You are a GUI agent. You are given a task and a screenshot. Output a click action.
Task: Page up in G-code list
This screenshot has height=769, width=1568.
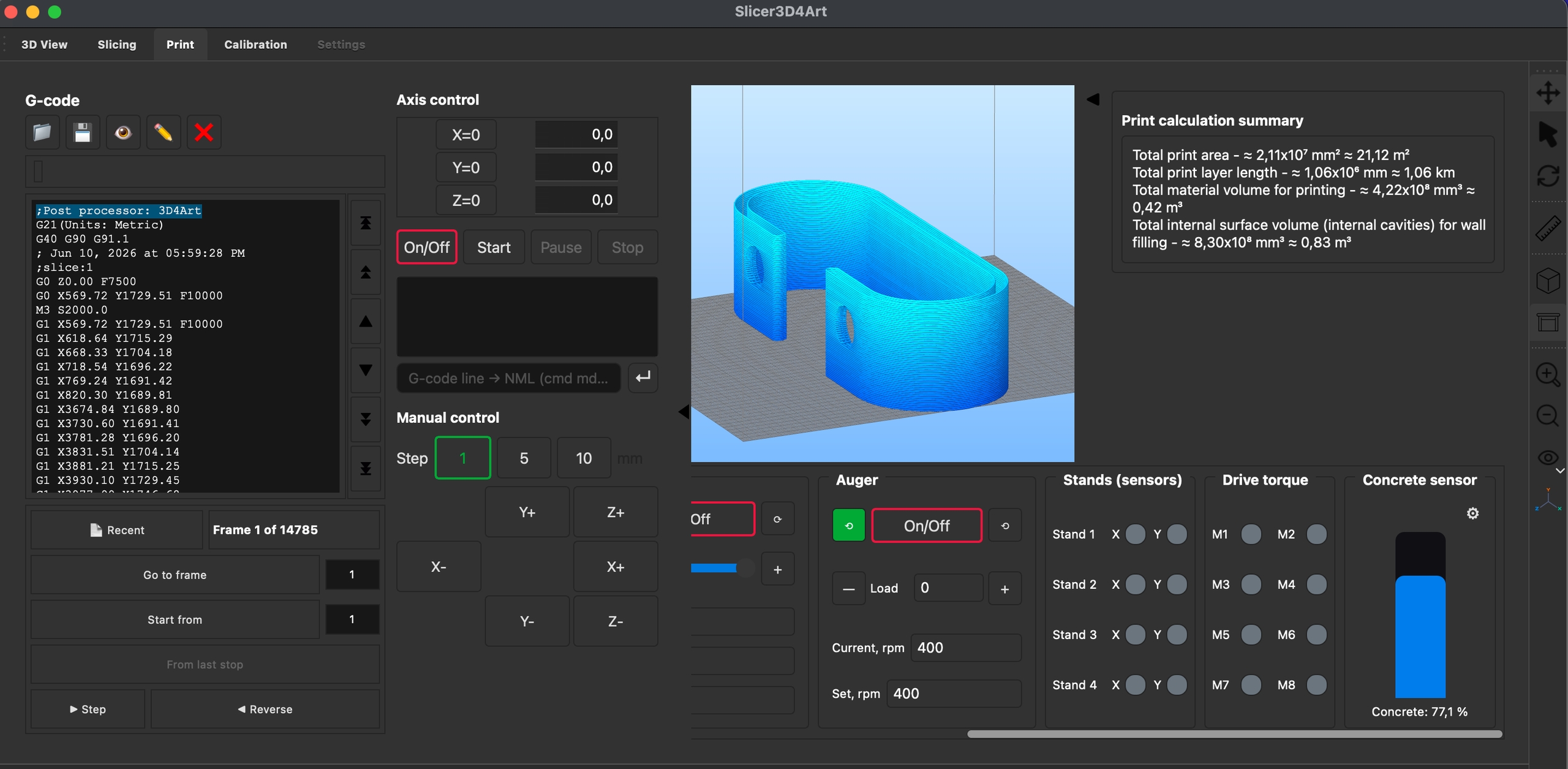366,272
